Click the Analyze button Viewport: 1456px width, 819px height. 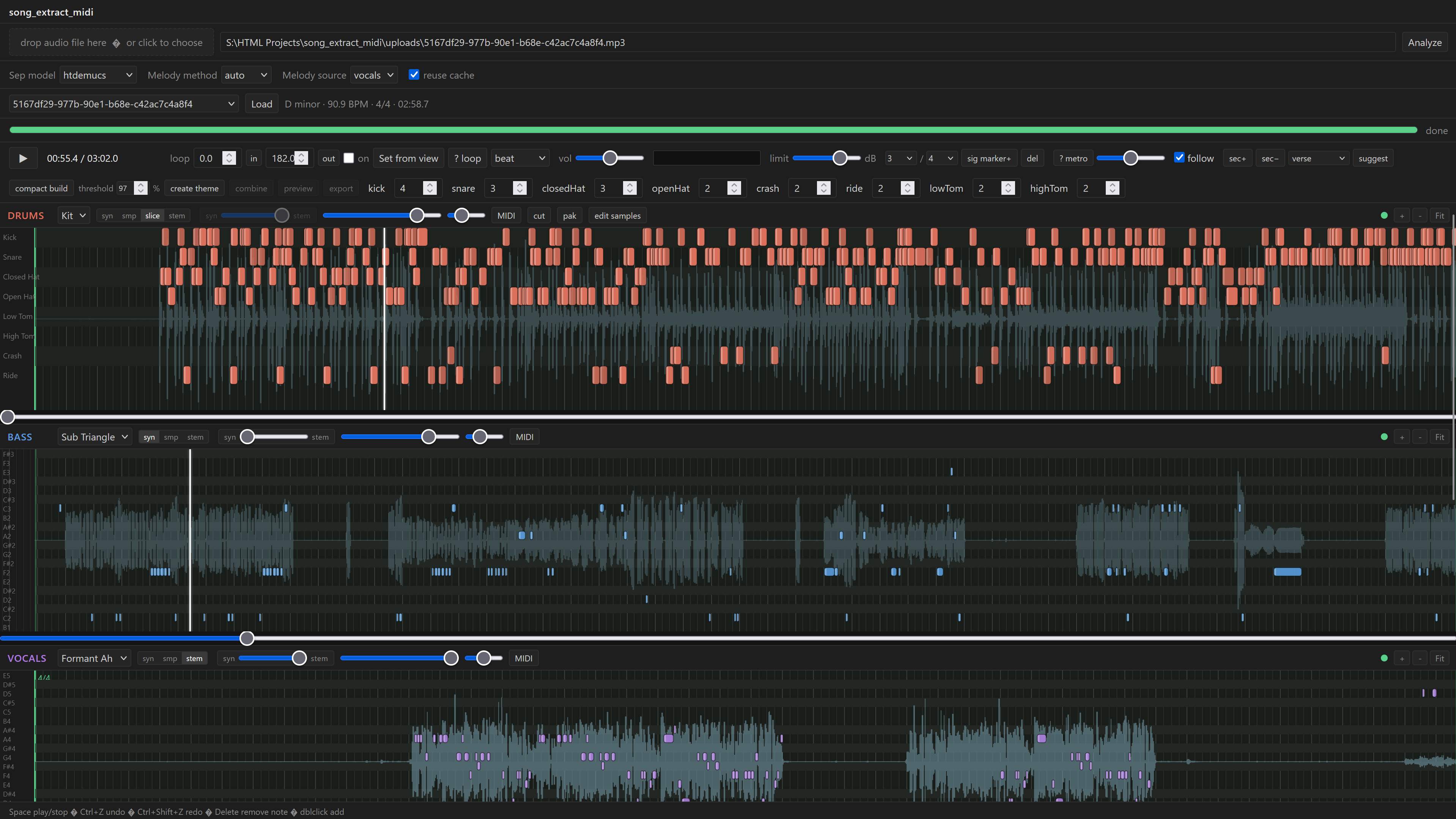tap(1425, 43)
